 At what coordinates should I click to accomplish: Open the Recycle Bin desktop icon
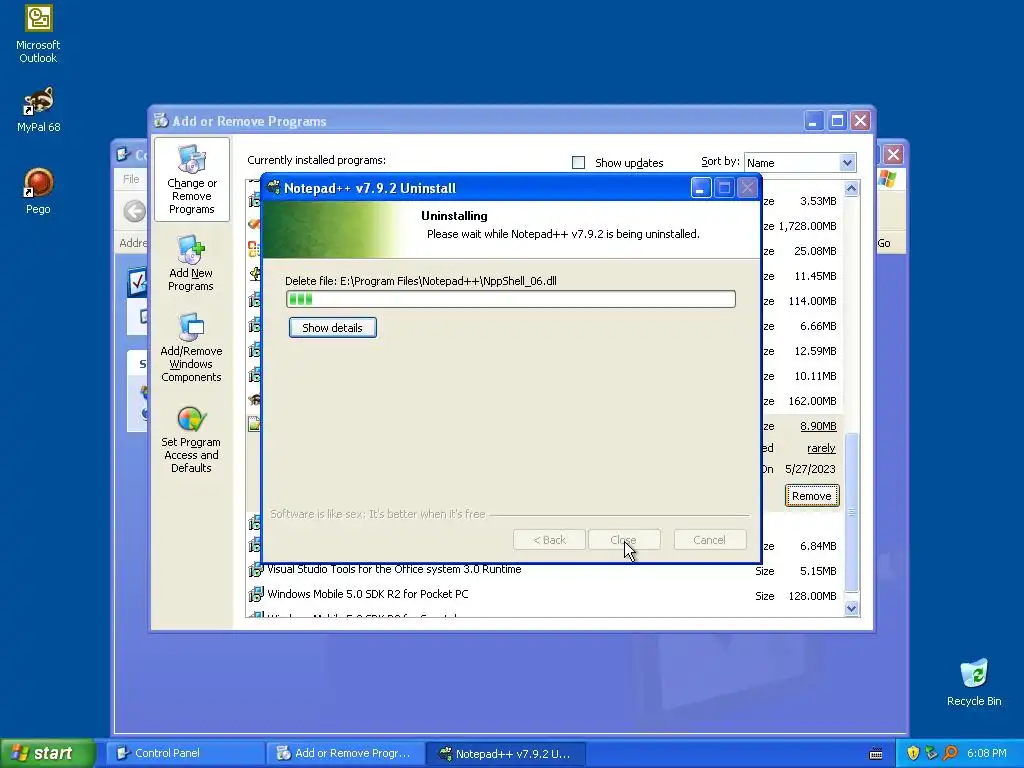pos(974,682)
